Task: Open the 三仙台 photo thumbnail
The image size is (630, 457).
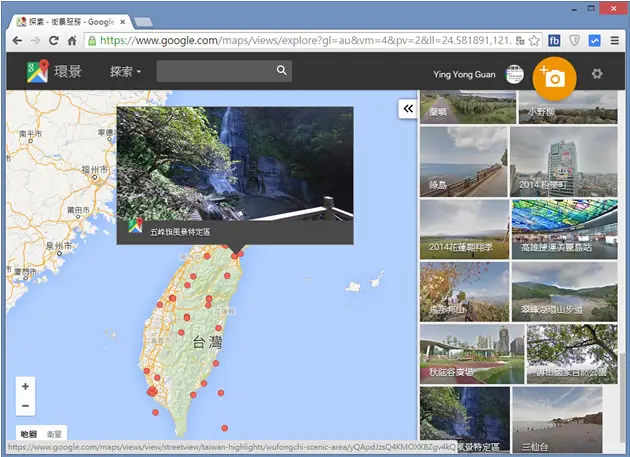Action: tap(557, 420)
